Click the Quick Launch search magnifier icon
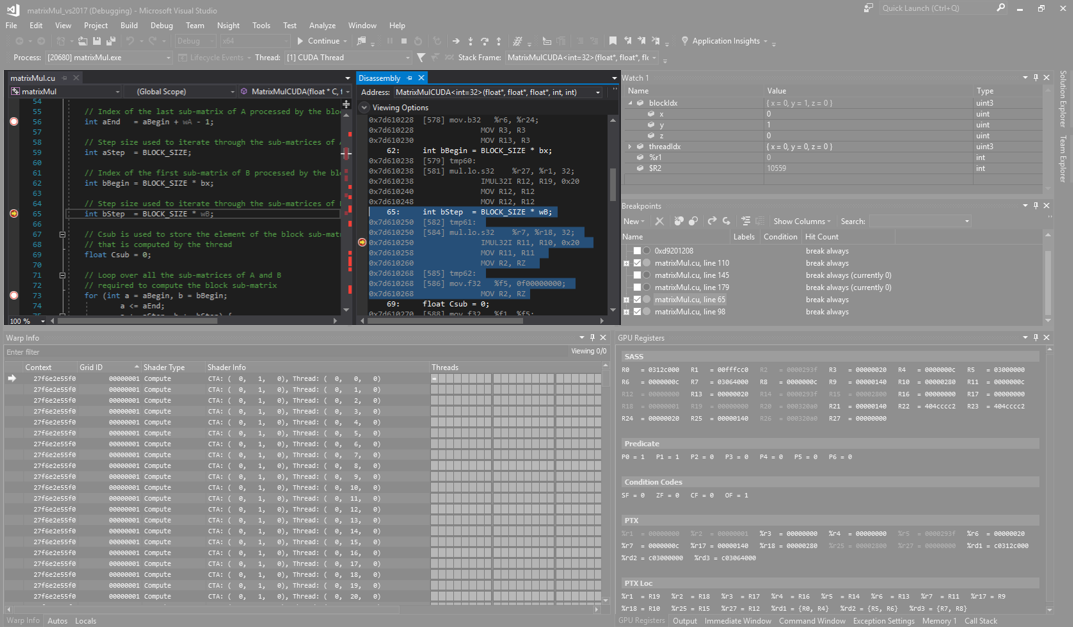This screenshot has width=1073, height=627. pos(1000,8)
